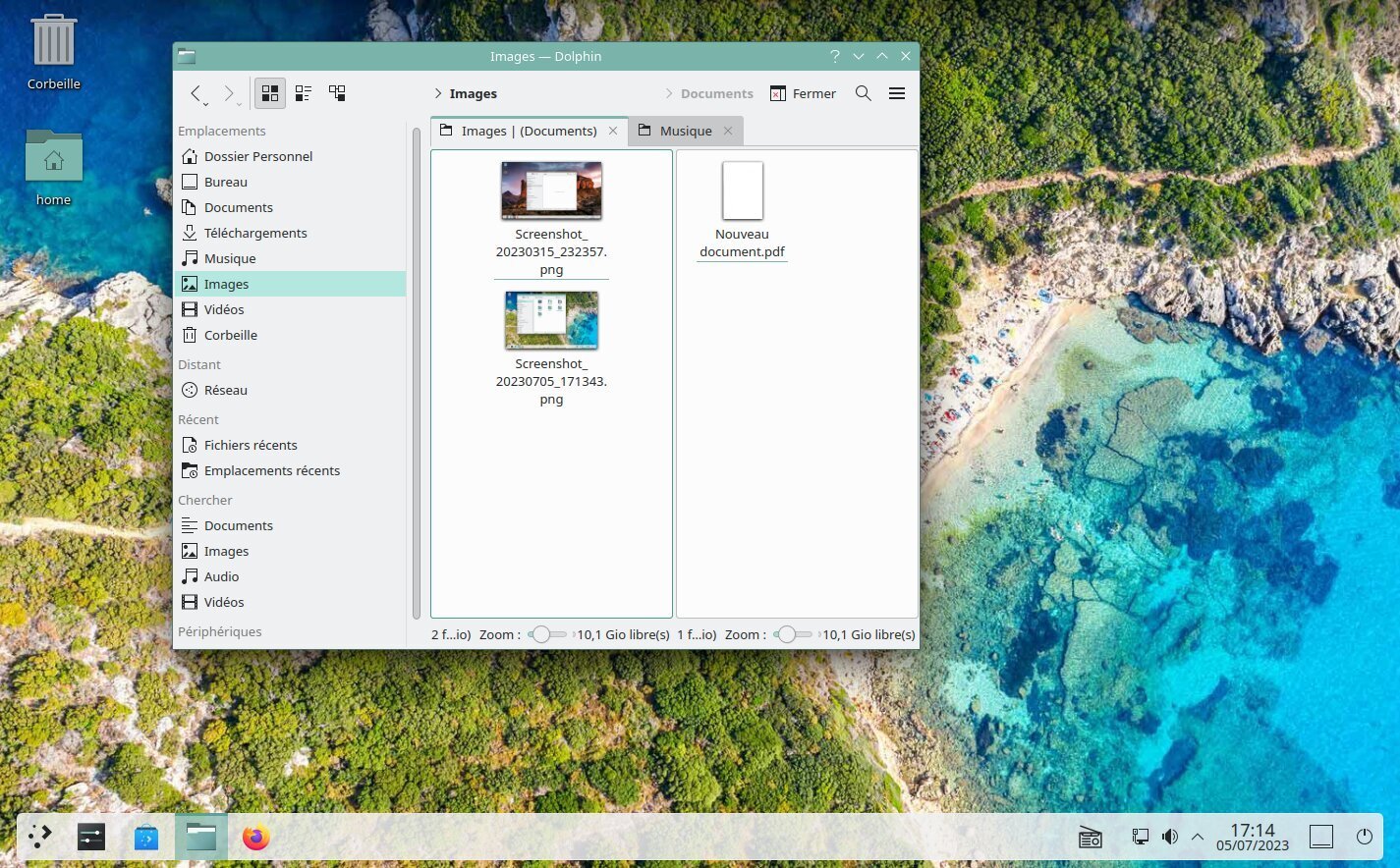Expand the Images breadcrumb chevron
1400x868 pixels.
point(438,93)
